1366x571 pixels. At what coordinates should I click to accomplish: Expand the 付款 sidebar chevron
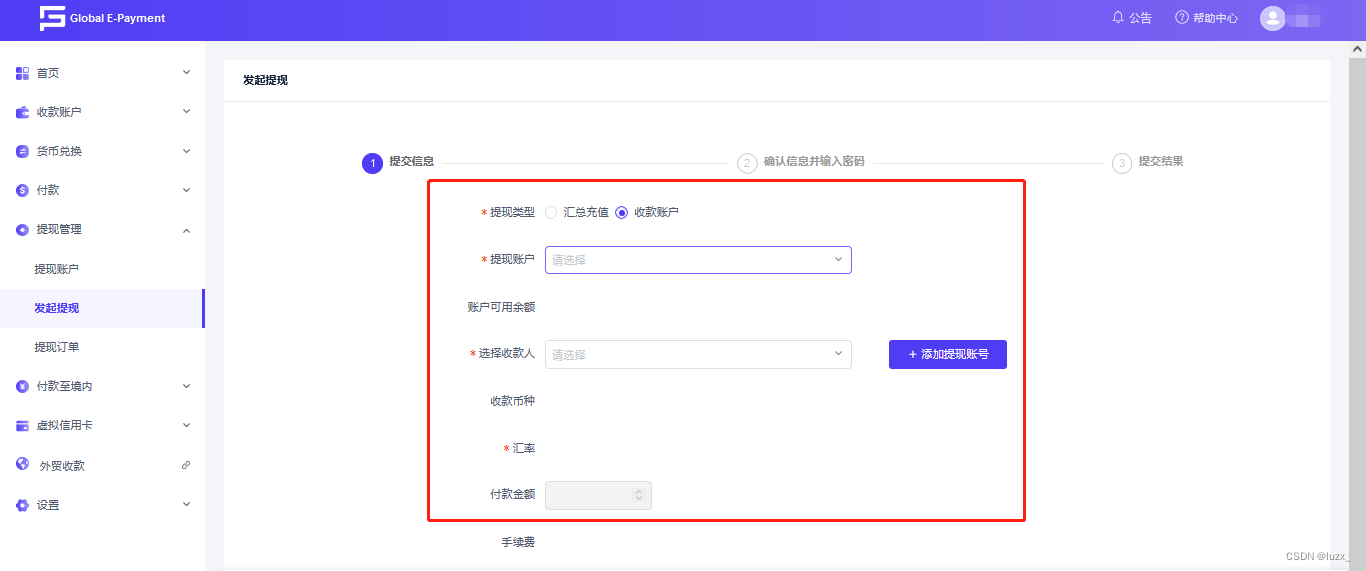tap(186, 190)
